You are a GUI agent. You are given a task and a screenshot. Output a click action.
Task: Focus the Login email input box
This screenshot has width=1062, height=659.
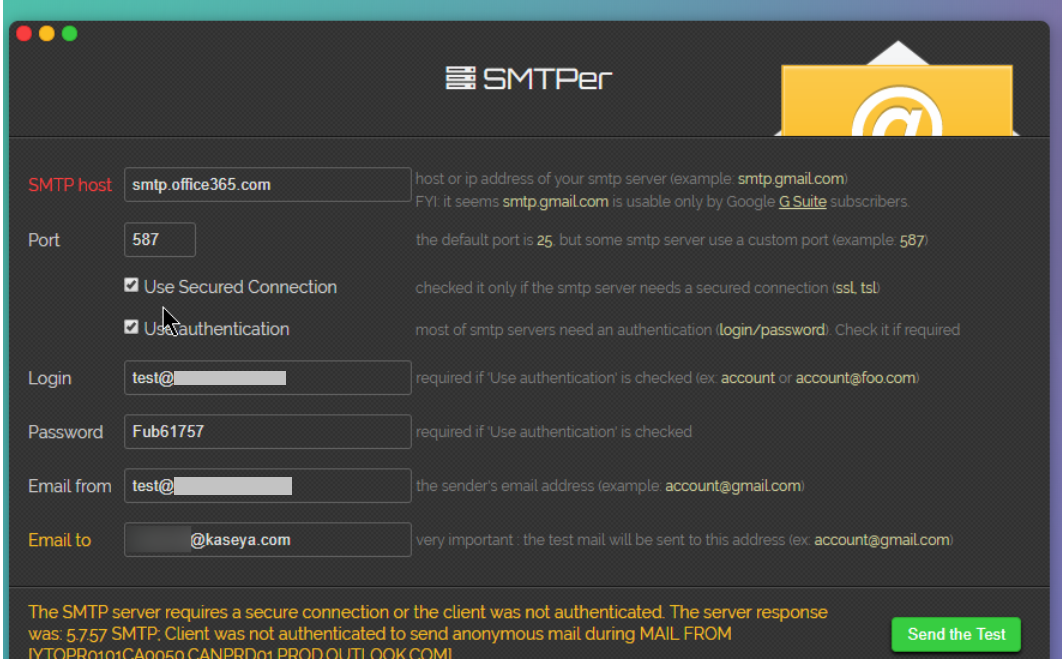point(267,378)
